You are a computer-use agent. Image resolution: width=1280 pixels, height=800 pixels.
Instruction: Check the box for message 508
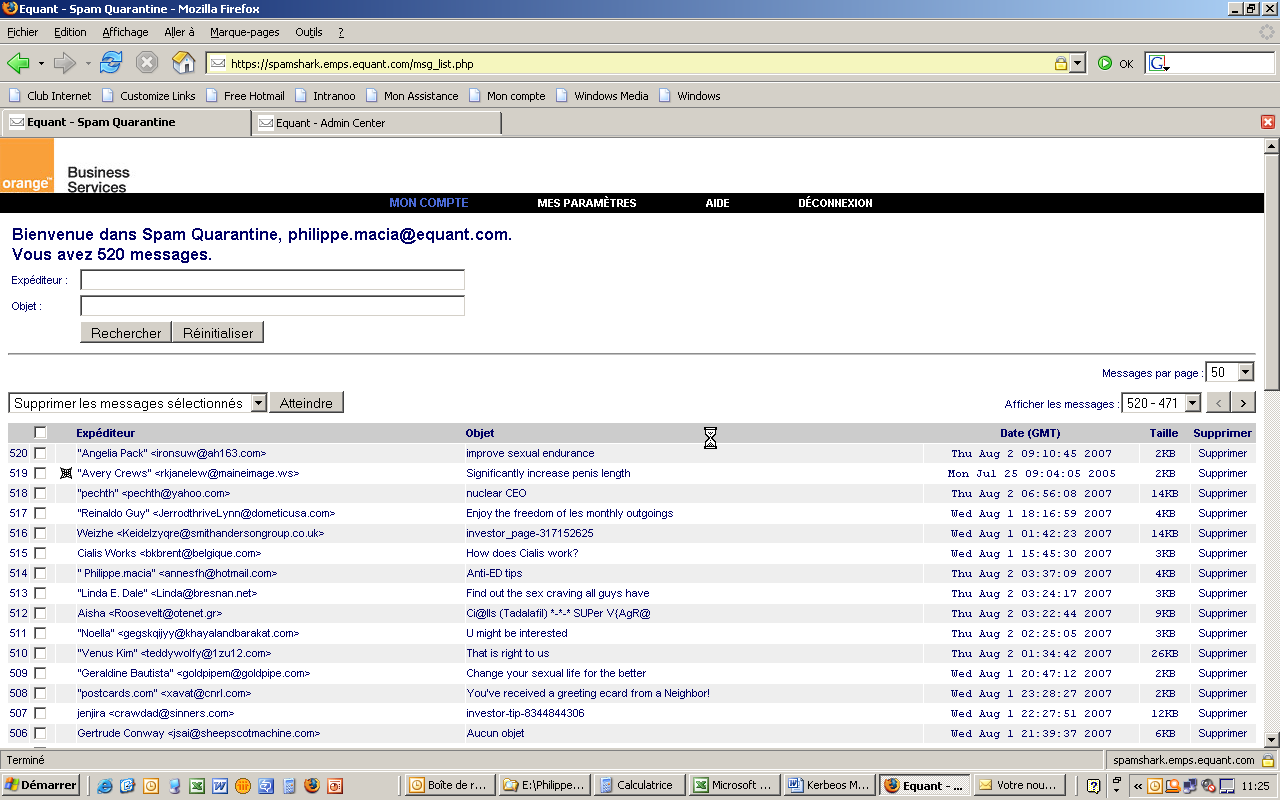(x=40, y=693)
